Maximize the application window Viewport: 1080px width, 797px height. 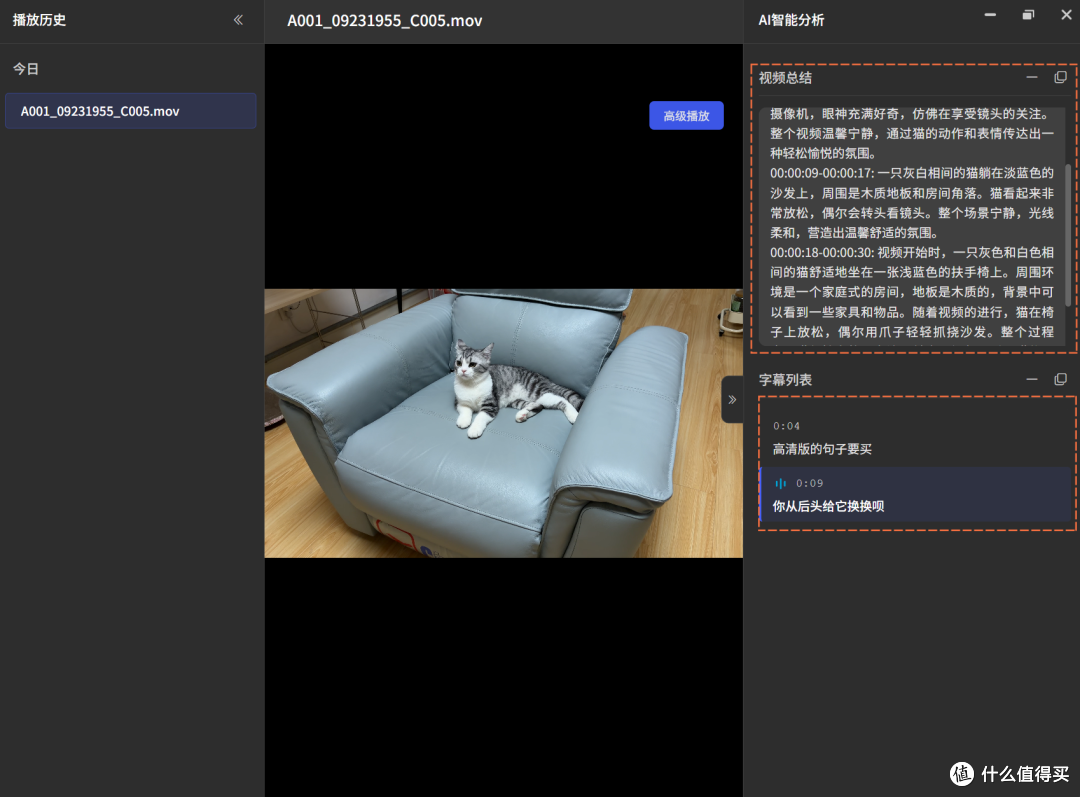(x=1028, y=14)
